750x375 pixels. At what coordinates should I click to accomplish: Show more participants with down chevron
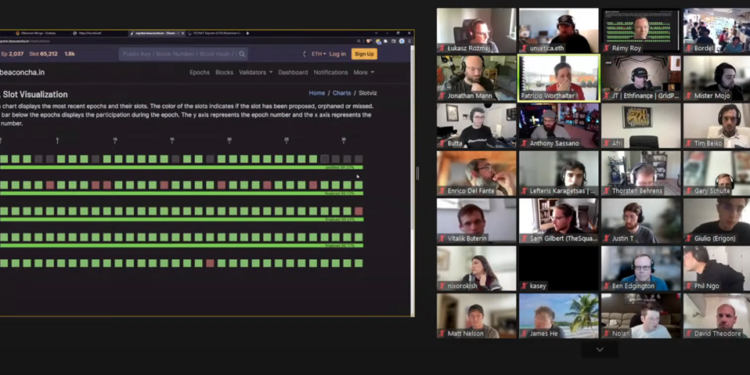click(x=600, y=350)
